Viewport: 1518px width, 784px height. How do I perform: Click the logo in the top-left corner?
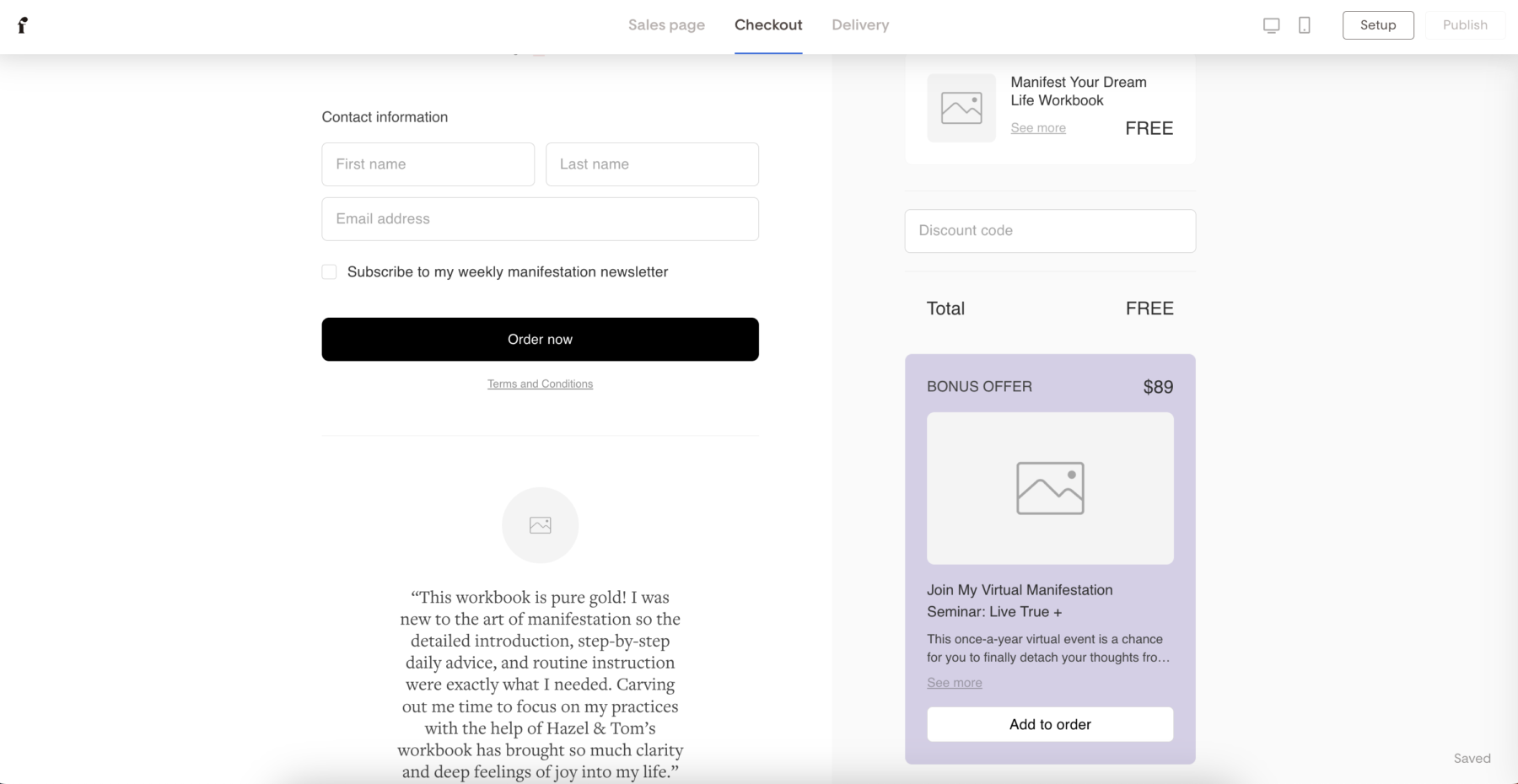pos(23,25)
